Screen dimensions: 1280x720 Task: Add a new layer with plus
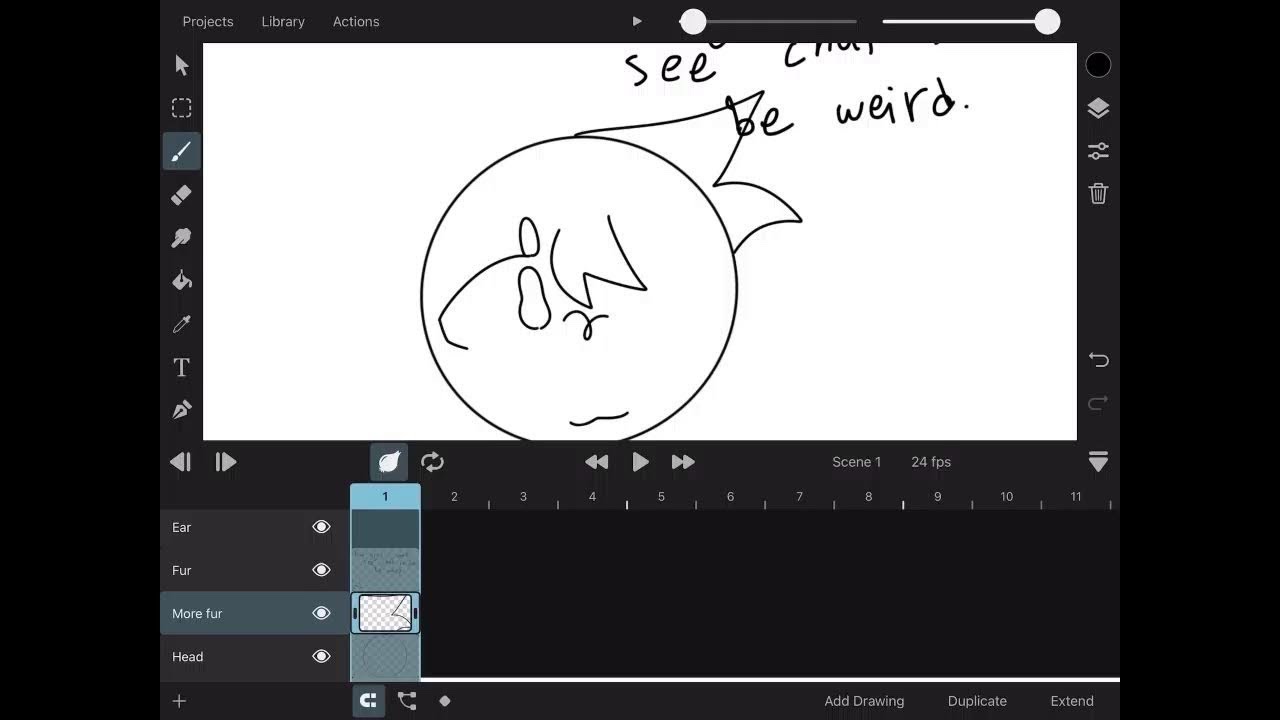pos(180,701)
